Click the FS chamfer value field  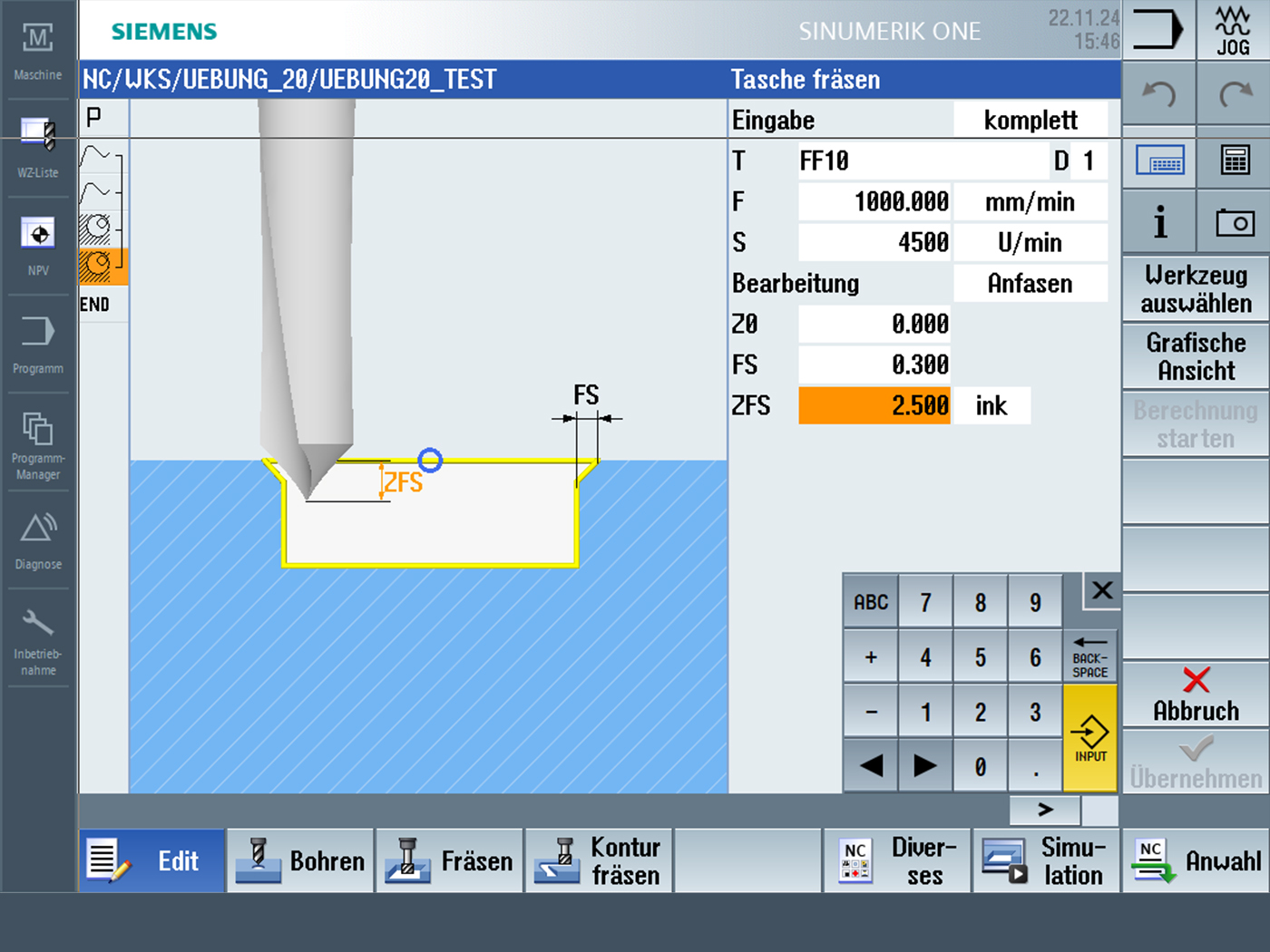click(x=874, y=364)
